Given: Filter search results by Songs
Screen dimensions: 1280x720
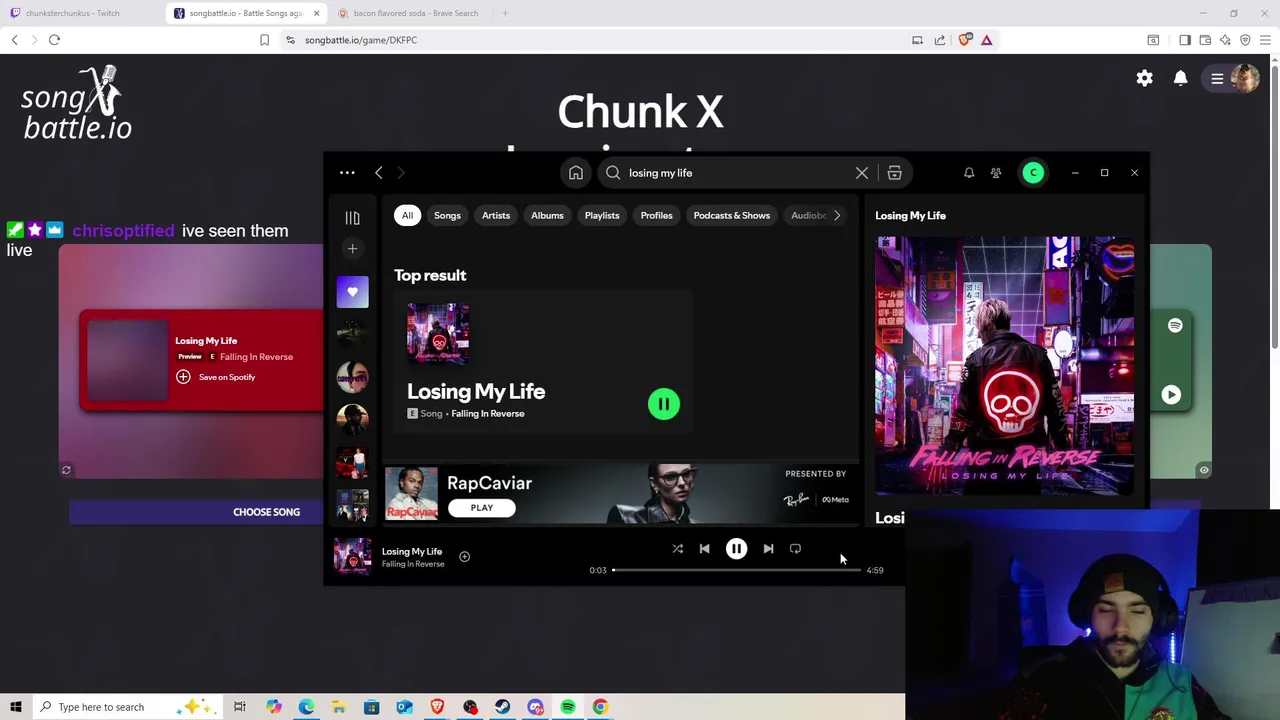Looking at the screenshot, I should click(447, 215).
